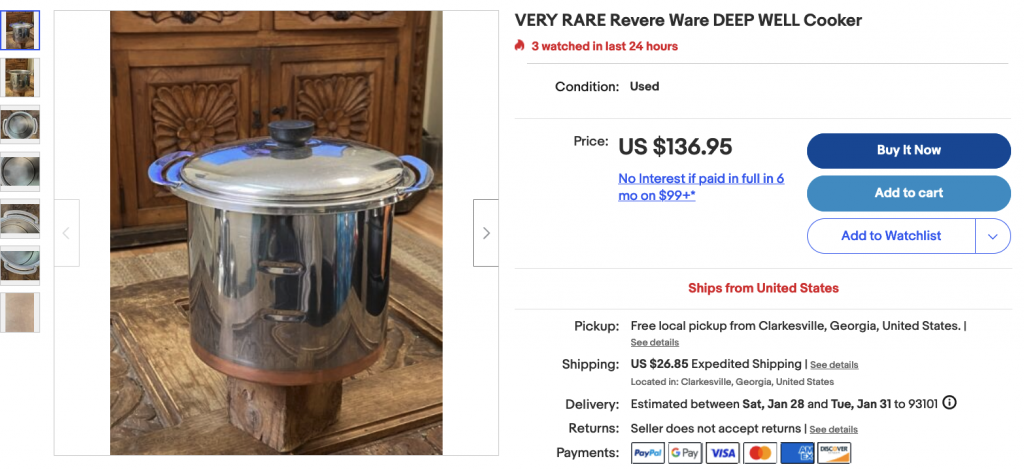Open the No Interest if paid in full link
Screen dimensions: 1024x470
coord(701,187)
